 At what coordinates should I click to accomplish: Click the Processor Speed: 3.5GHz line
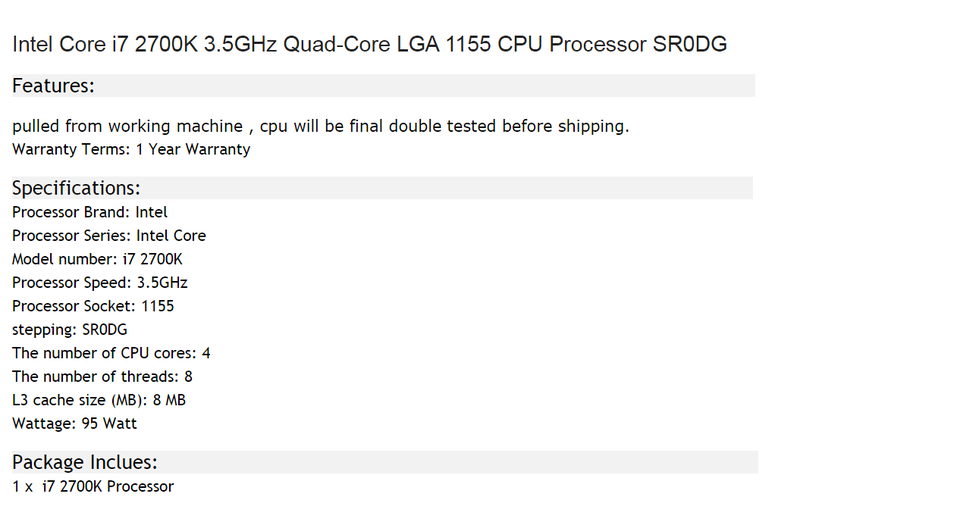click(100, 283)
